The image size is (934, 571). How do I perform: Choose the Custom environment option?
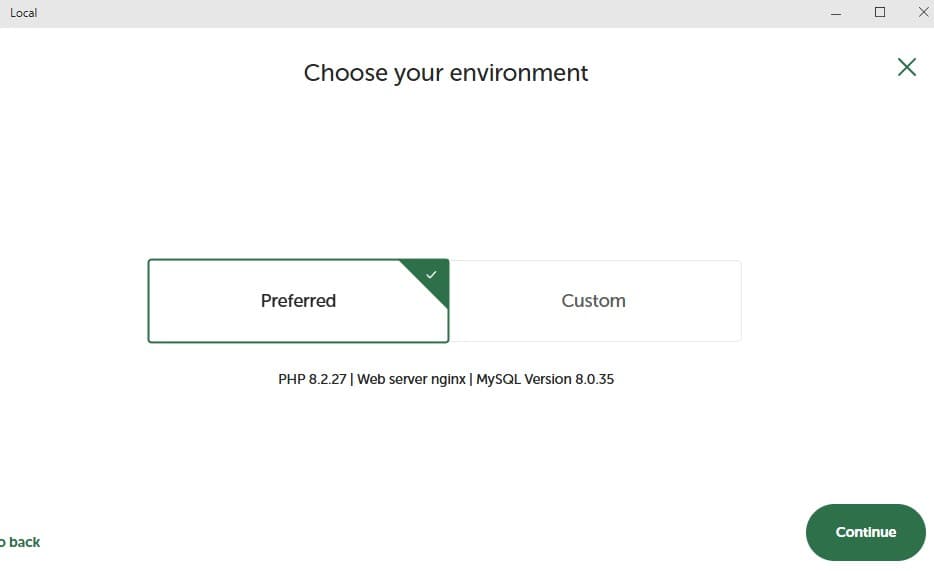click(594, 301)
